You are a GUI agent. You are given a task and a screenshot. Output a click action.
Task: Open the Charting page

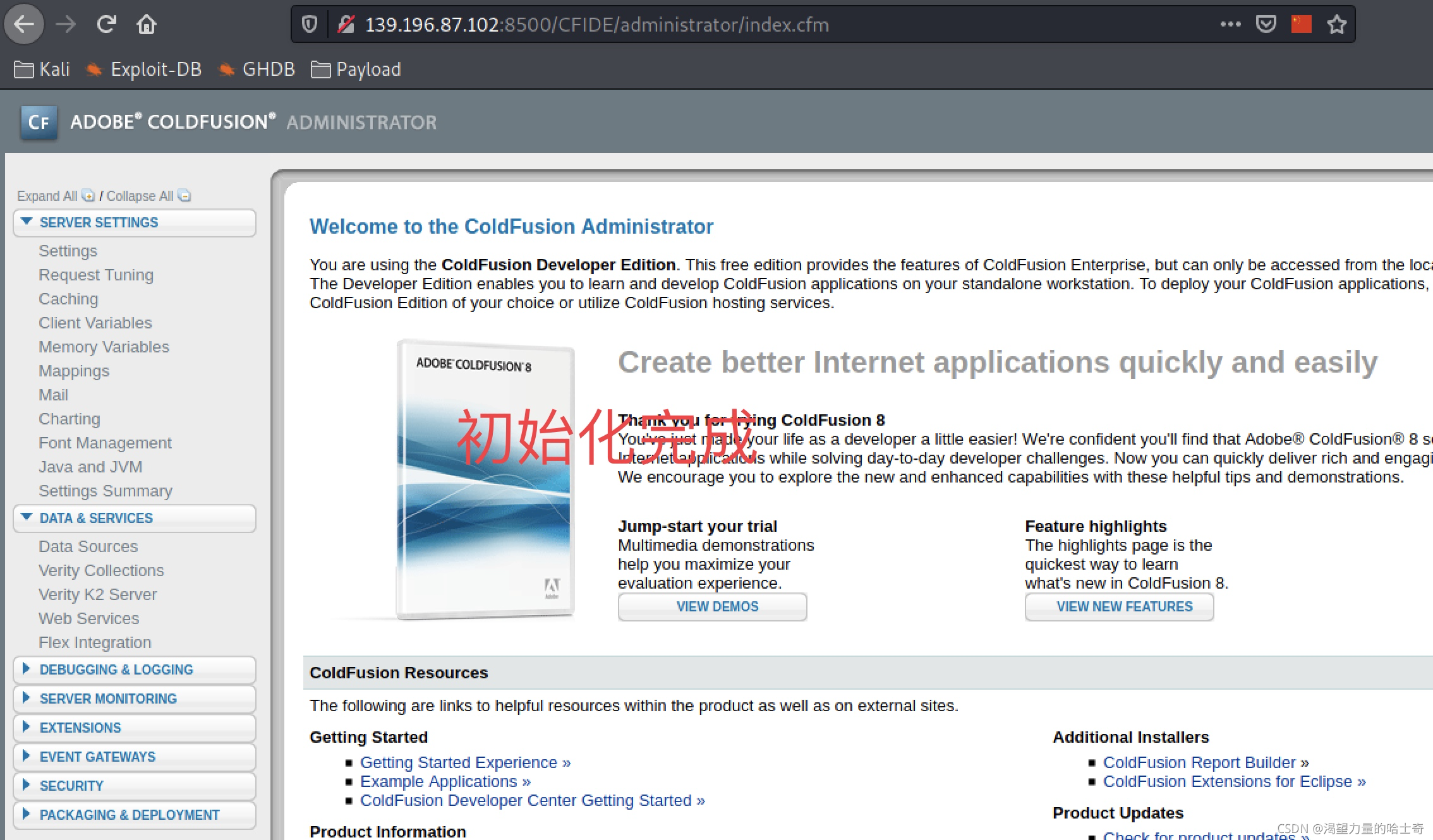tap(70, 419)
